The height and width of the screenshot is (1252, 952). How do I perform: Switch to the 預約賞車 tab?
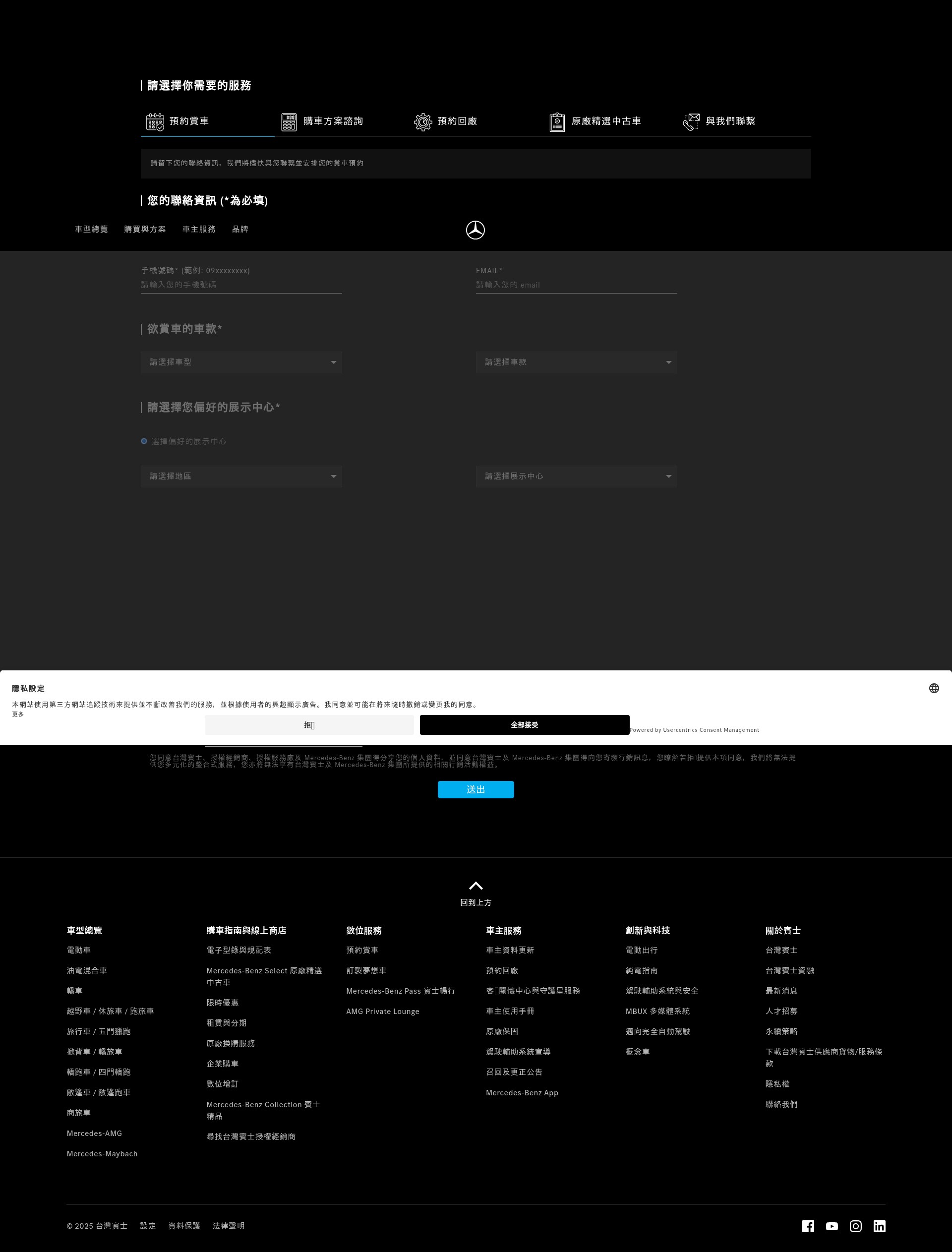(207, 122)
